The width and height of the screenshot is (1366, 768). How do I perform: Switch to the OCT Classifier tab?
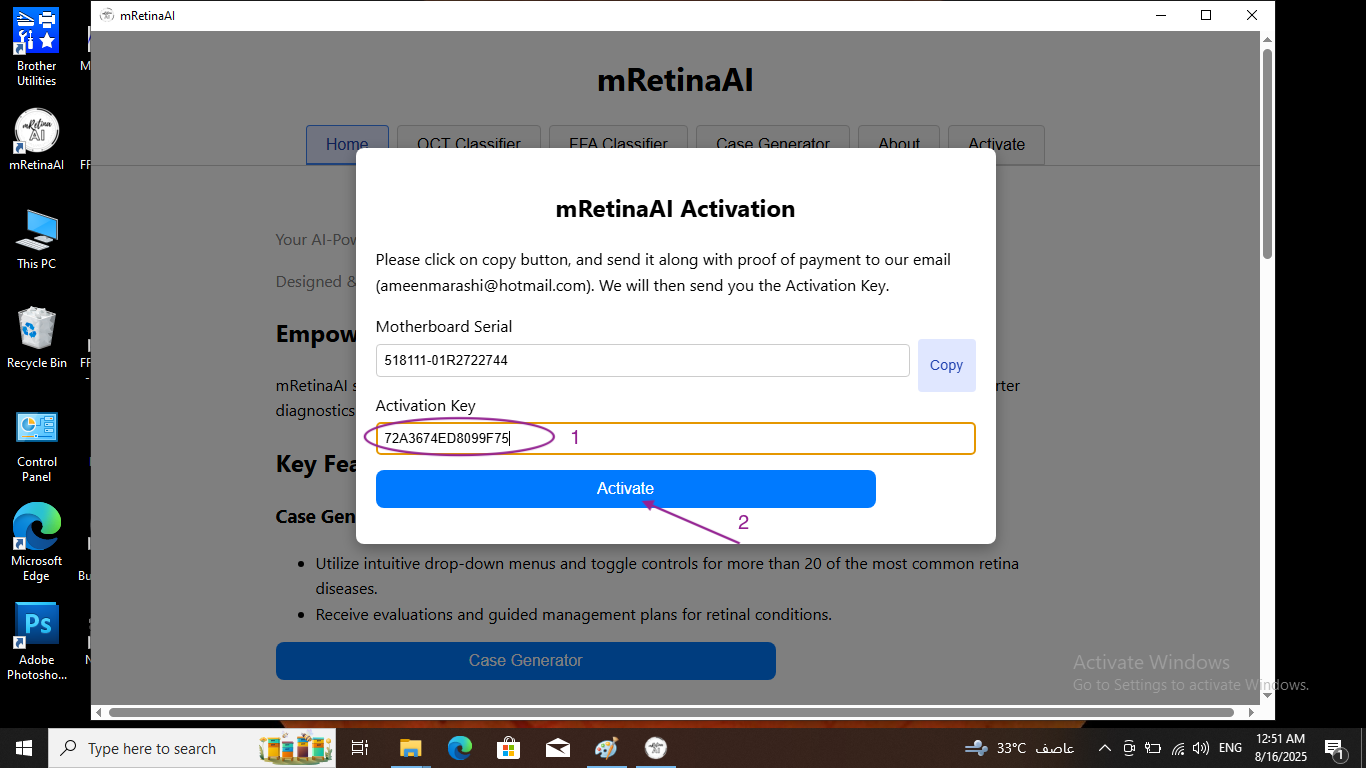pyautogui.click(x=468, y=145)
